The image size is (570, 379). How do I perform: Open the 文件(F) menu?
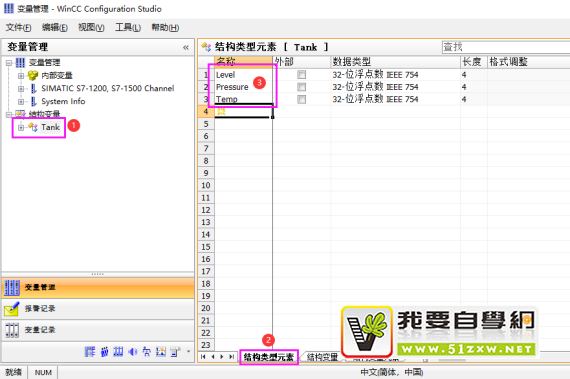coord(18,28)
